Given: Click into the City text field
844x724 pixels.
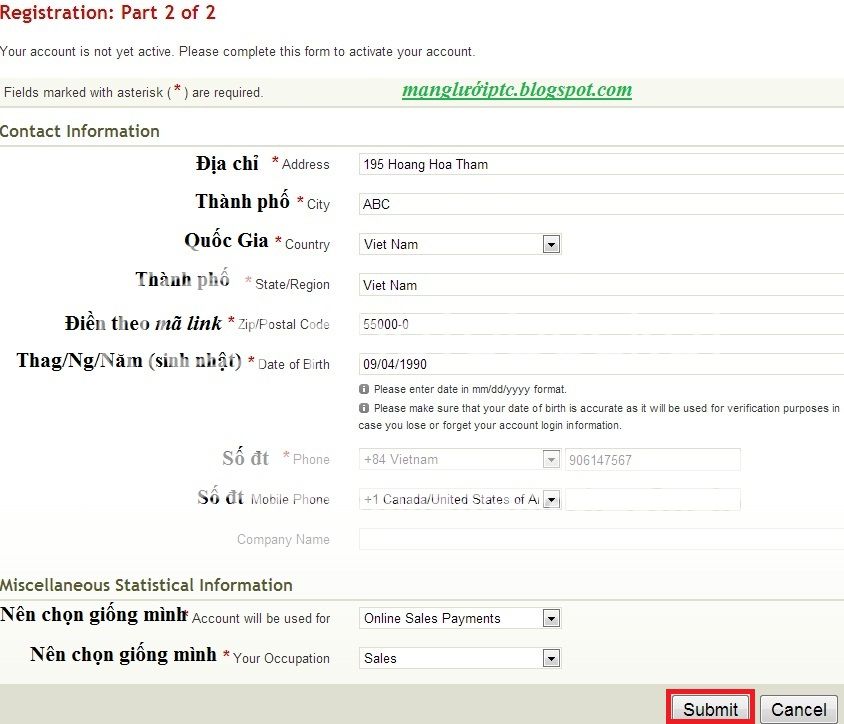Looking at the screenshot, I should [600, 204].
